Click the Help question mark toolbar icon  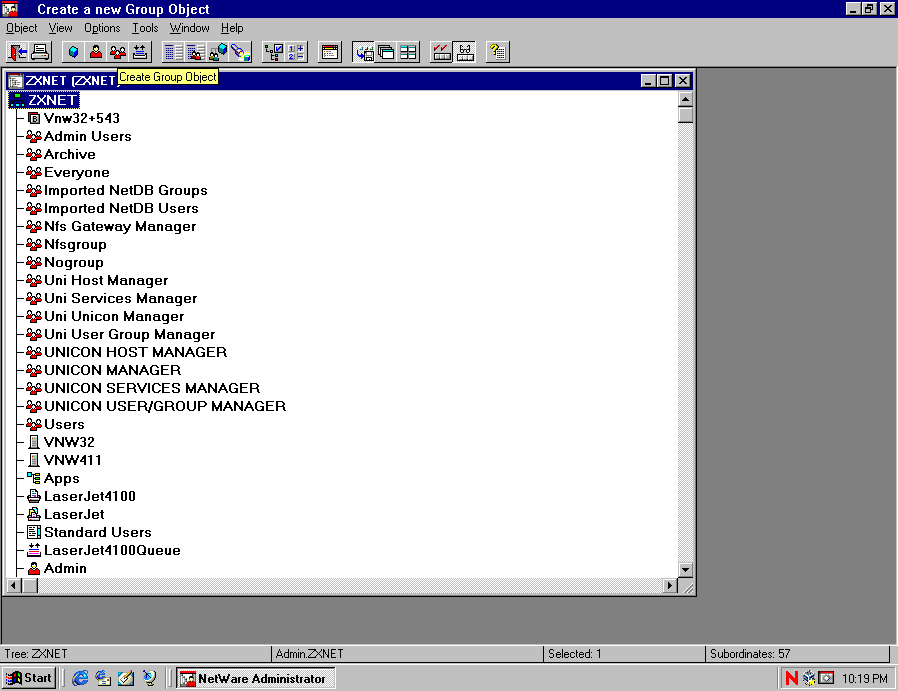pos(497,52)
